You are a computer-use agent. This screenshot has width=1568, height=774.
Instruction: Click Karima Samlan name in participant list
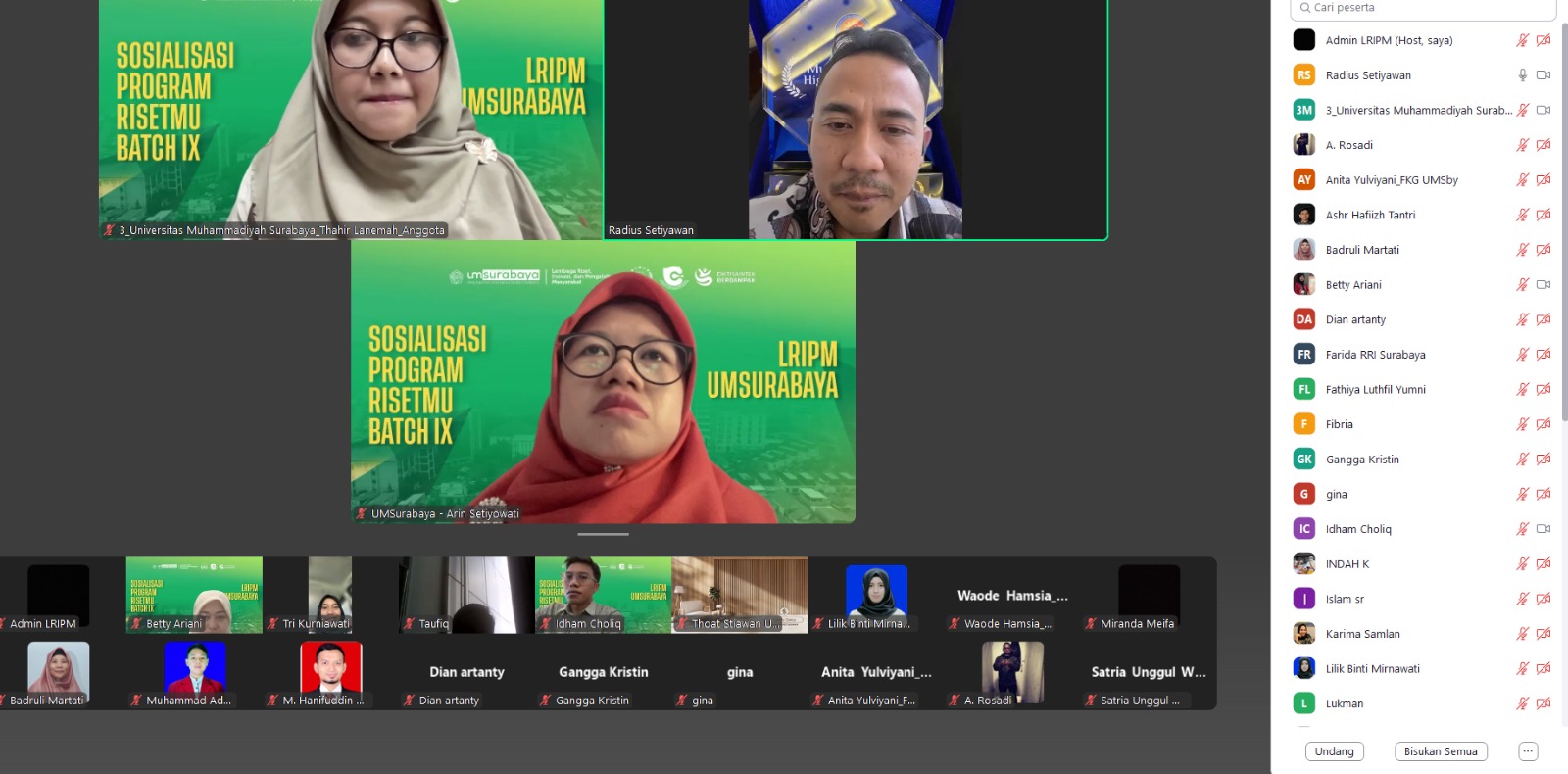(x=1362, y=634)
